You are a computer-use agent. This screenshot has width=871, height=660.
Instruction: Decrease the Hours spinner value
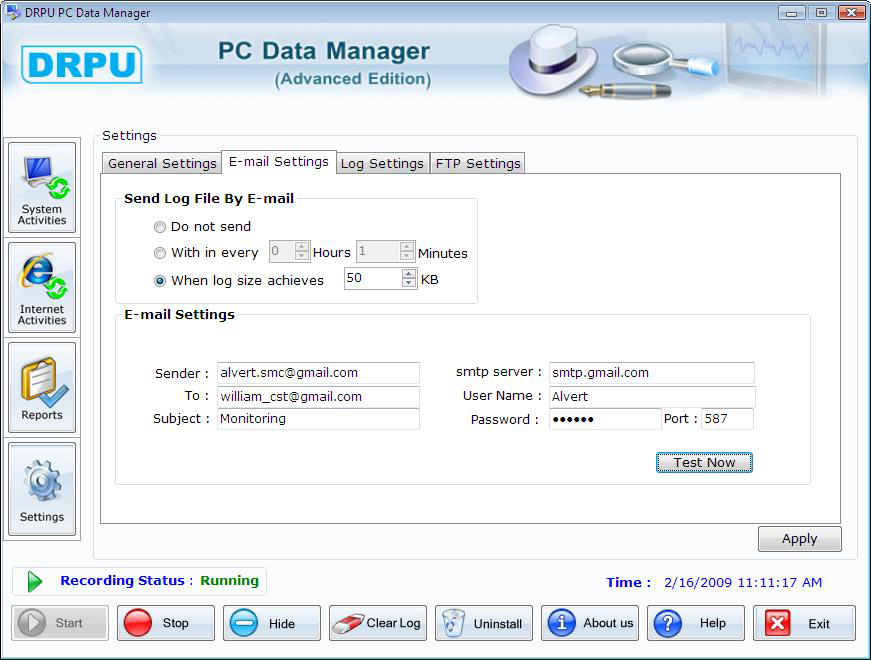tap(302, 256)
